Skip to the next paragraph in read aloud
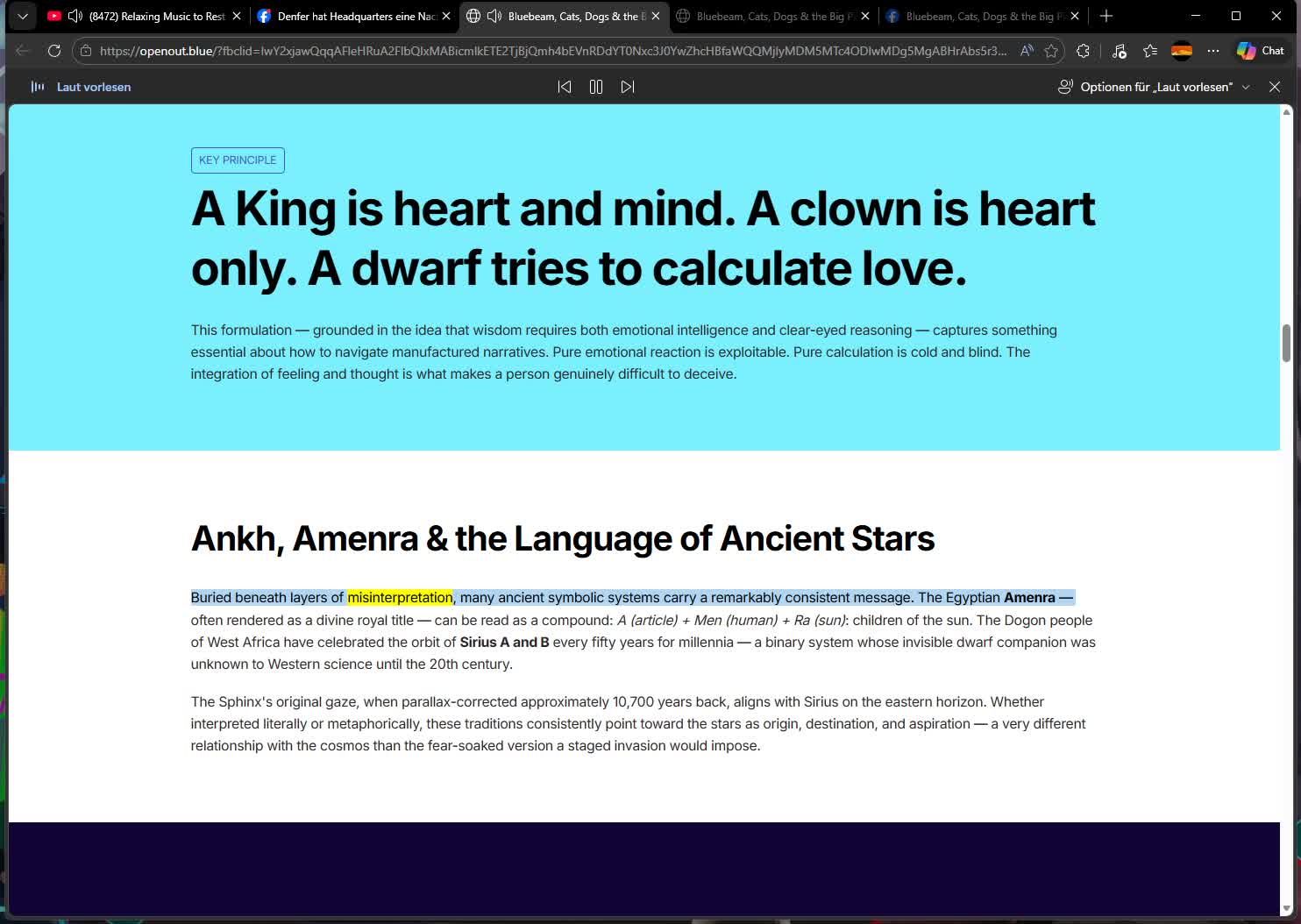 [x=628, y=87]
